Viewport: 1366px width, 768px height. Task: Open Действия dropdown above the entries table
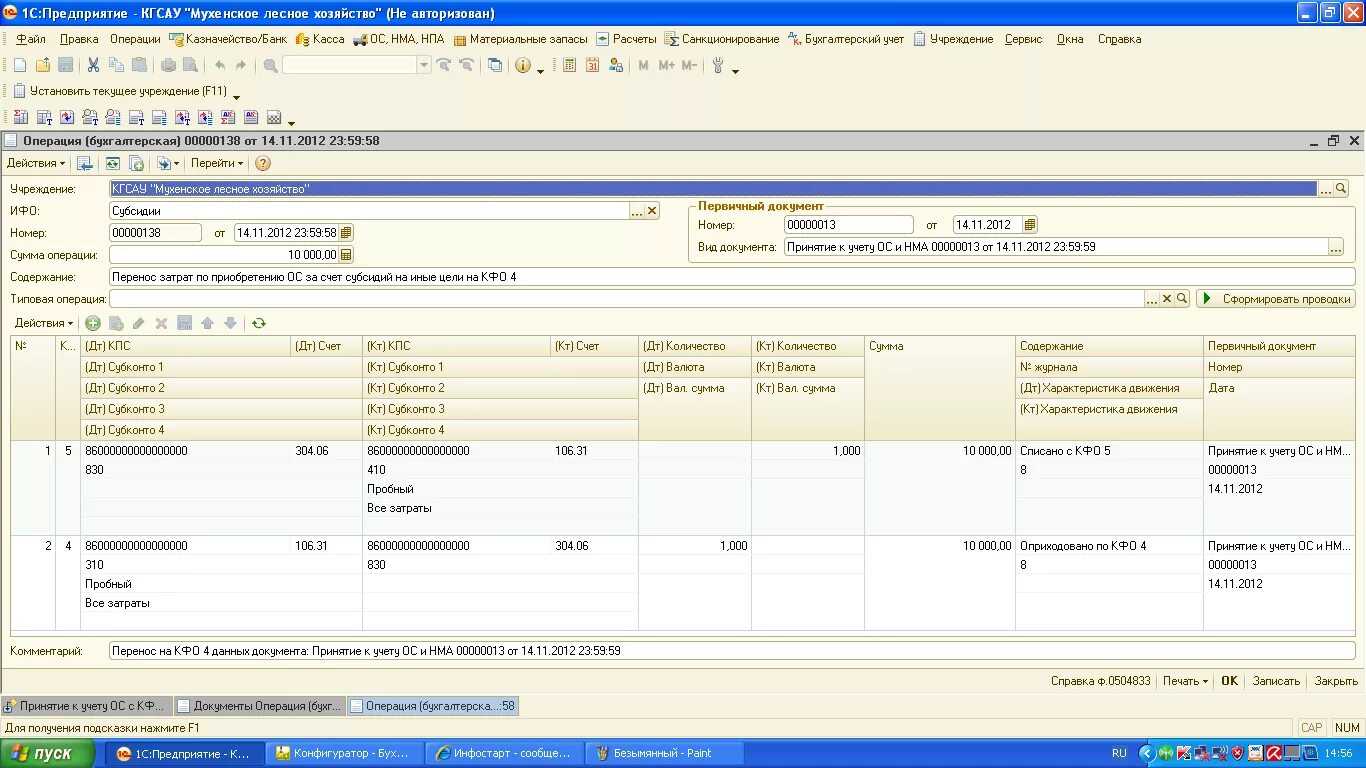pyautogui.click(x=44, y=323)
